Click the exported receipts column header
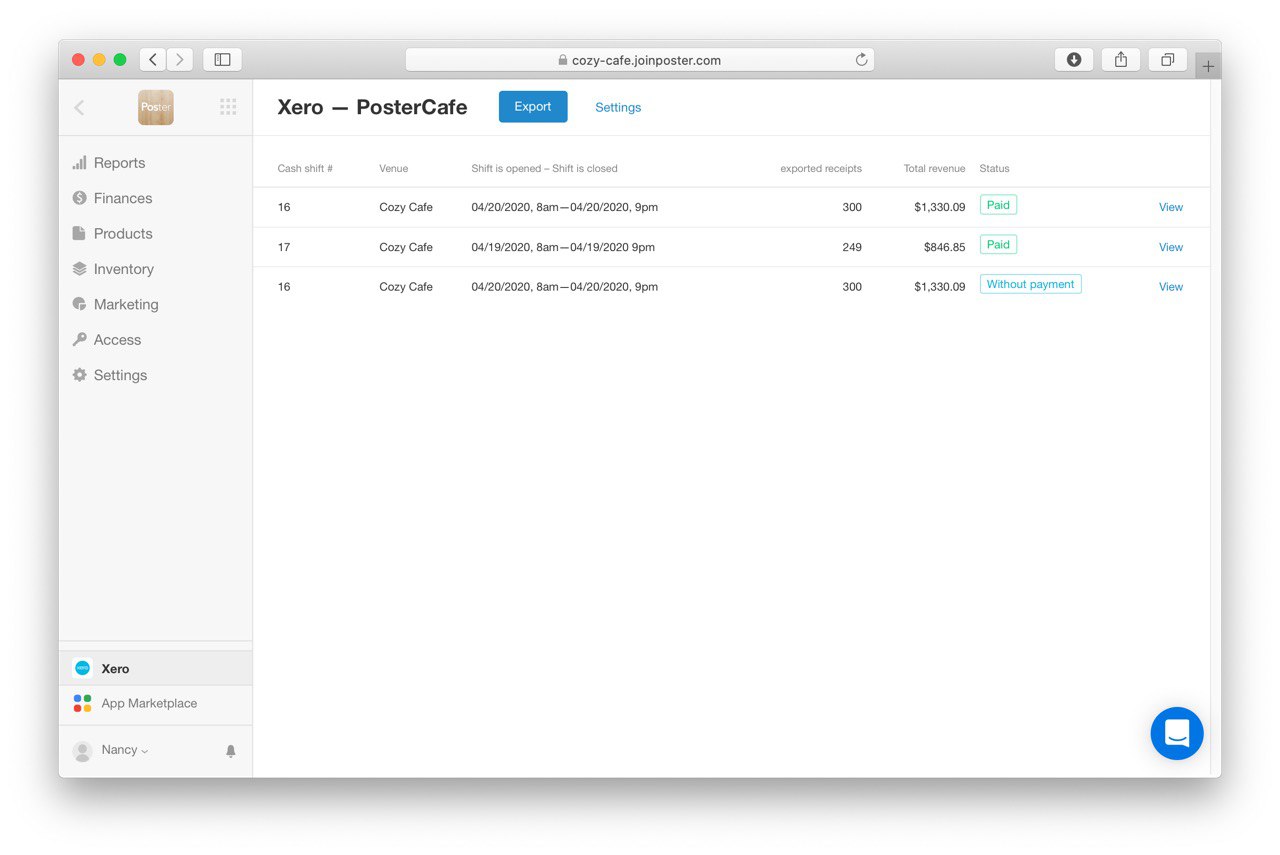The height and width of the screenshot is (855, 1280). pyautogui.click(x=821, y=169)
